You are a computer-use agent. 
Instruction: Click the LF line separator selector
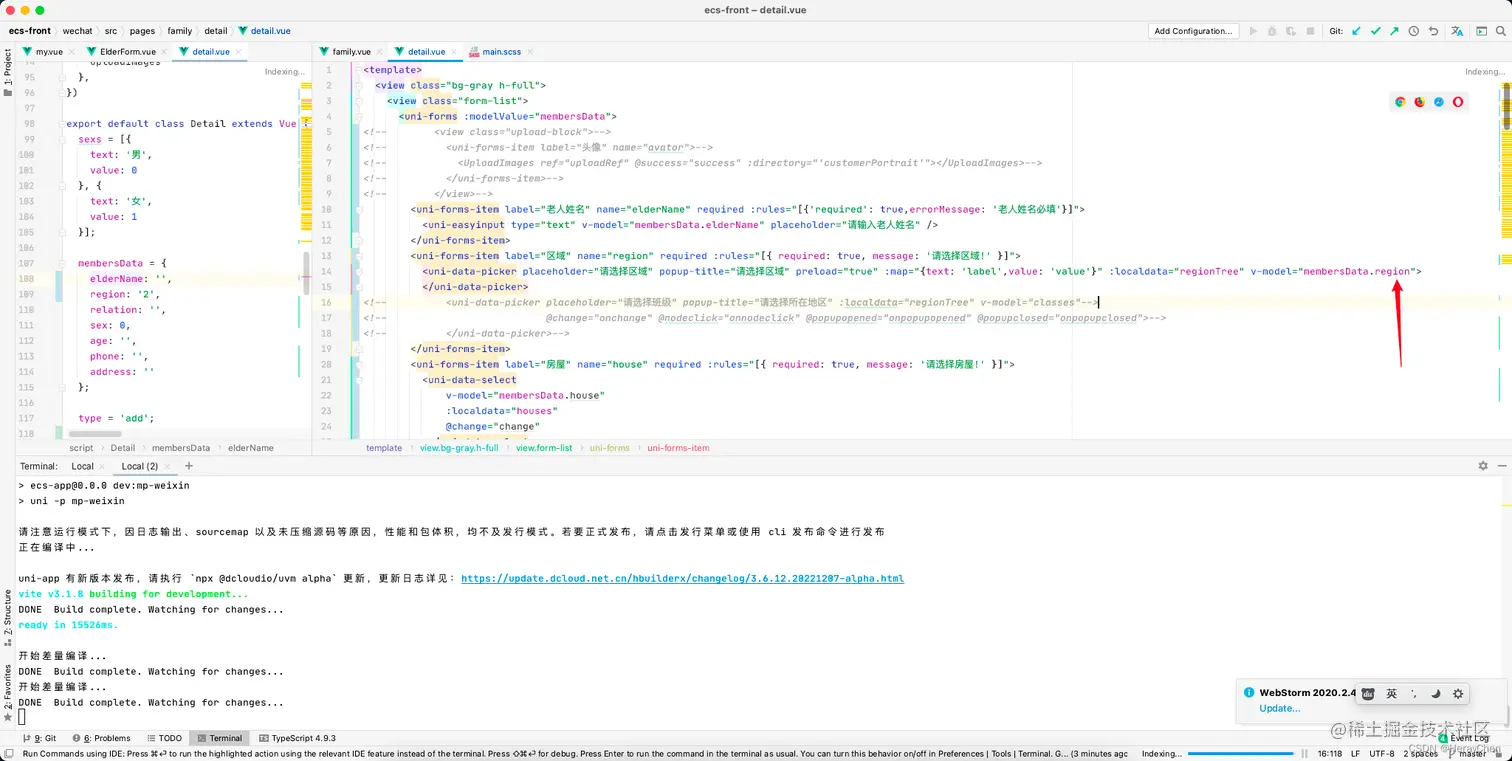(x=1356, y=753)
